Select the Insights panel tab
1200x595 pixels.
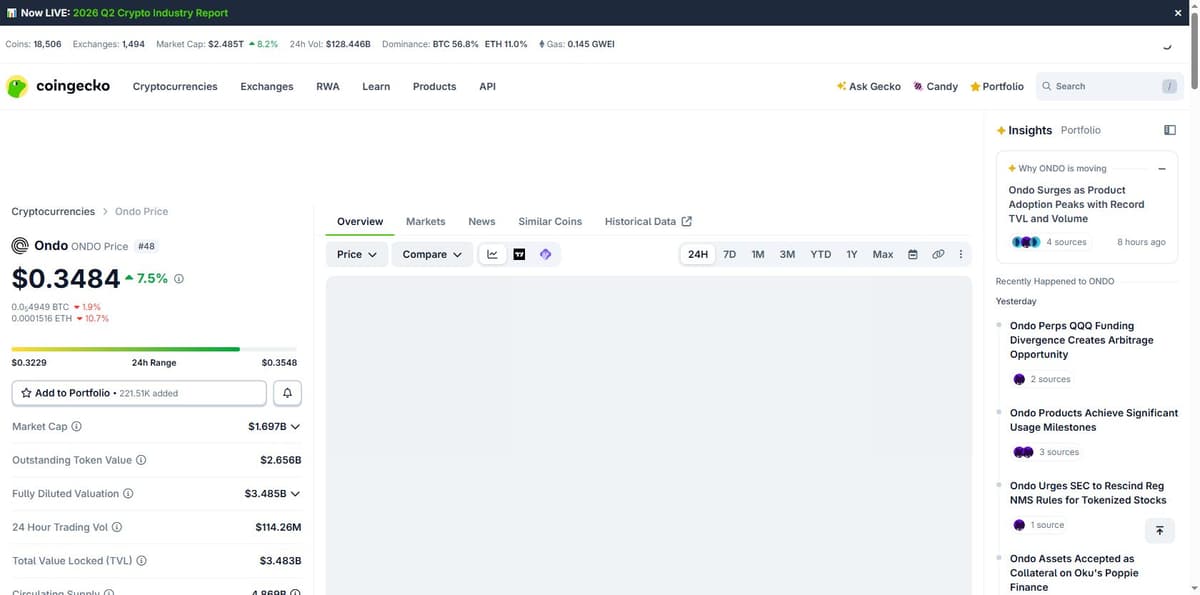(x=1024, y=130)
